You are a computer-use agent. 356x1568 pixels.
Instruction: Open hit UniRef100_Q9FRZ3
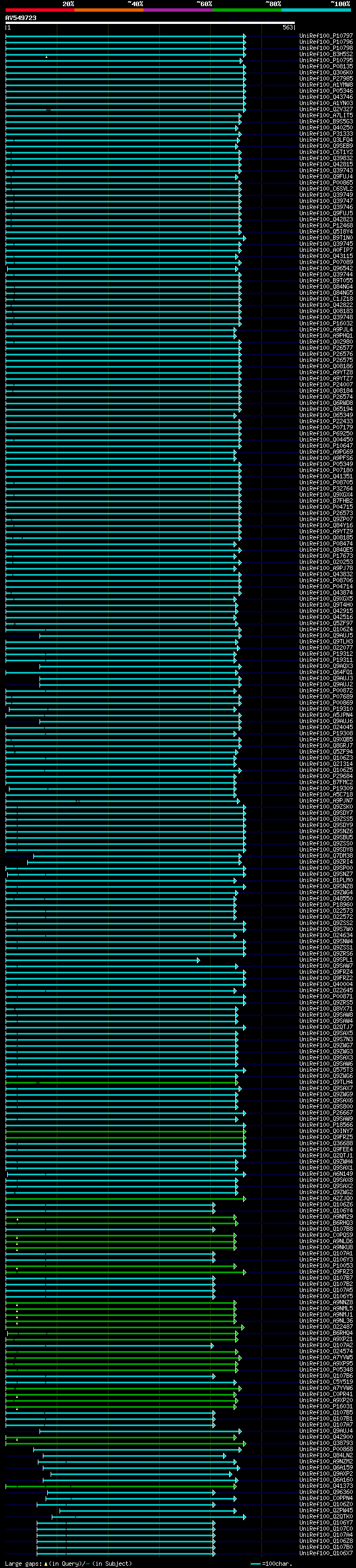[x=325, y=1271]
